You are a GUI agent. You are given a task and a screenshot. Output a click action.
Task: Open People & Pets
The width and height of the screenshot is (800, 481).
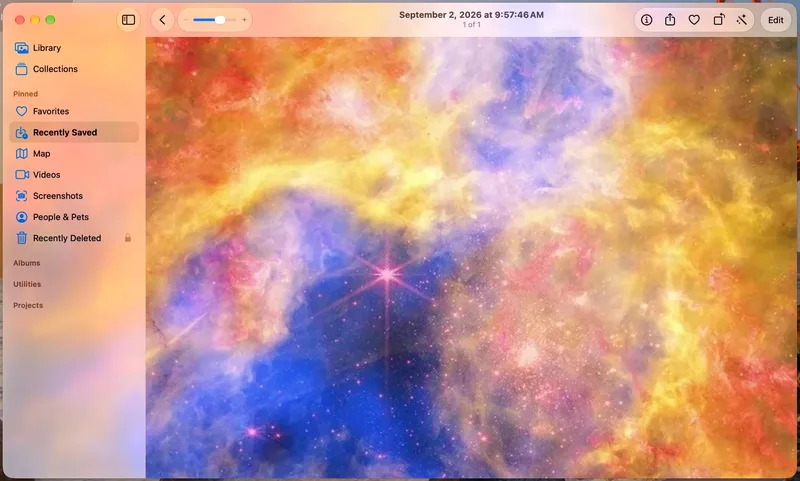(x=74, y=217)
